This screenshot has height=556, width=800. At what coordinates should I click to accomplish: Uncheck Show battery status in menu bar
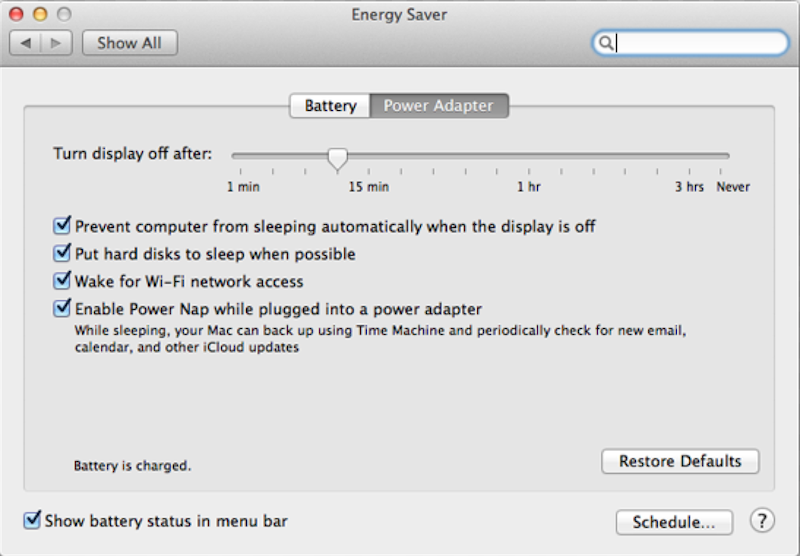33,521
